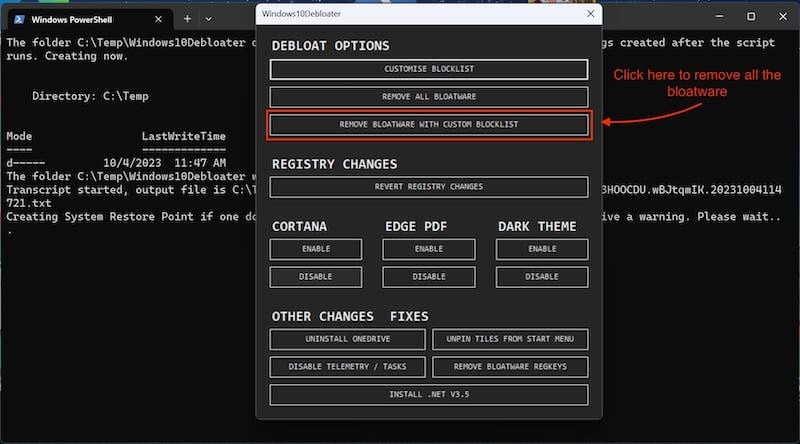
Task: Enable Dark Theme
Action: 542,250
